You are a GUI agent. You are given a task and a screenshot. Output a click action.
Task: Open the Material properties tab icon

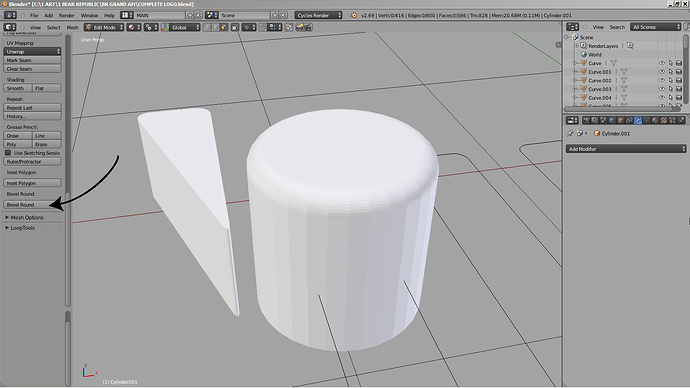pyautogui.click(x=655, y=120)
